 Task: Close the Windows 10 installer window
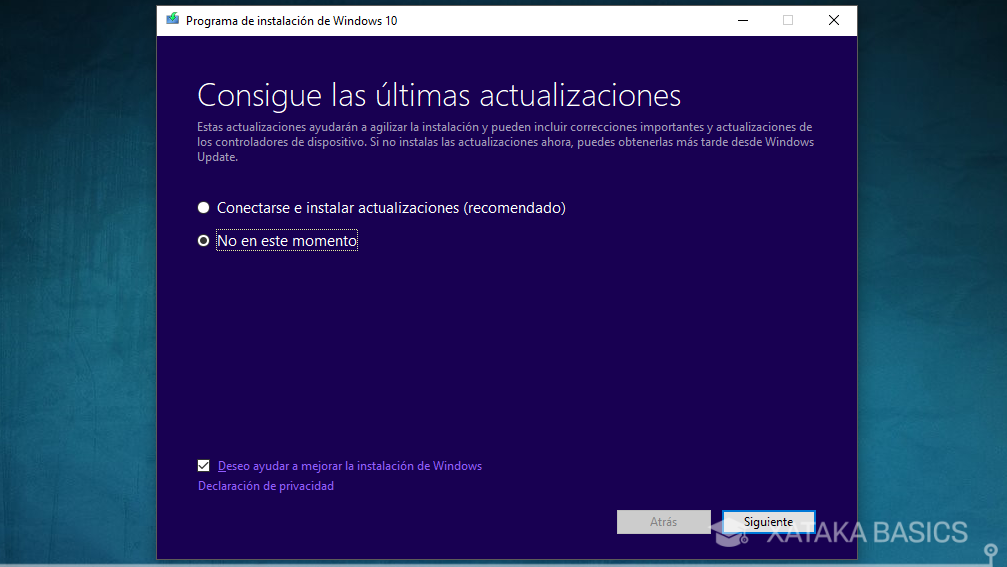834,21
